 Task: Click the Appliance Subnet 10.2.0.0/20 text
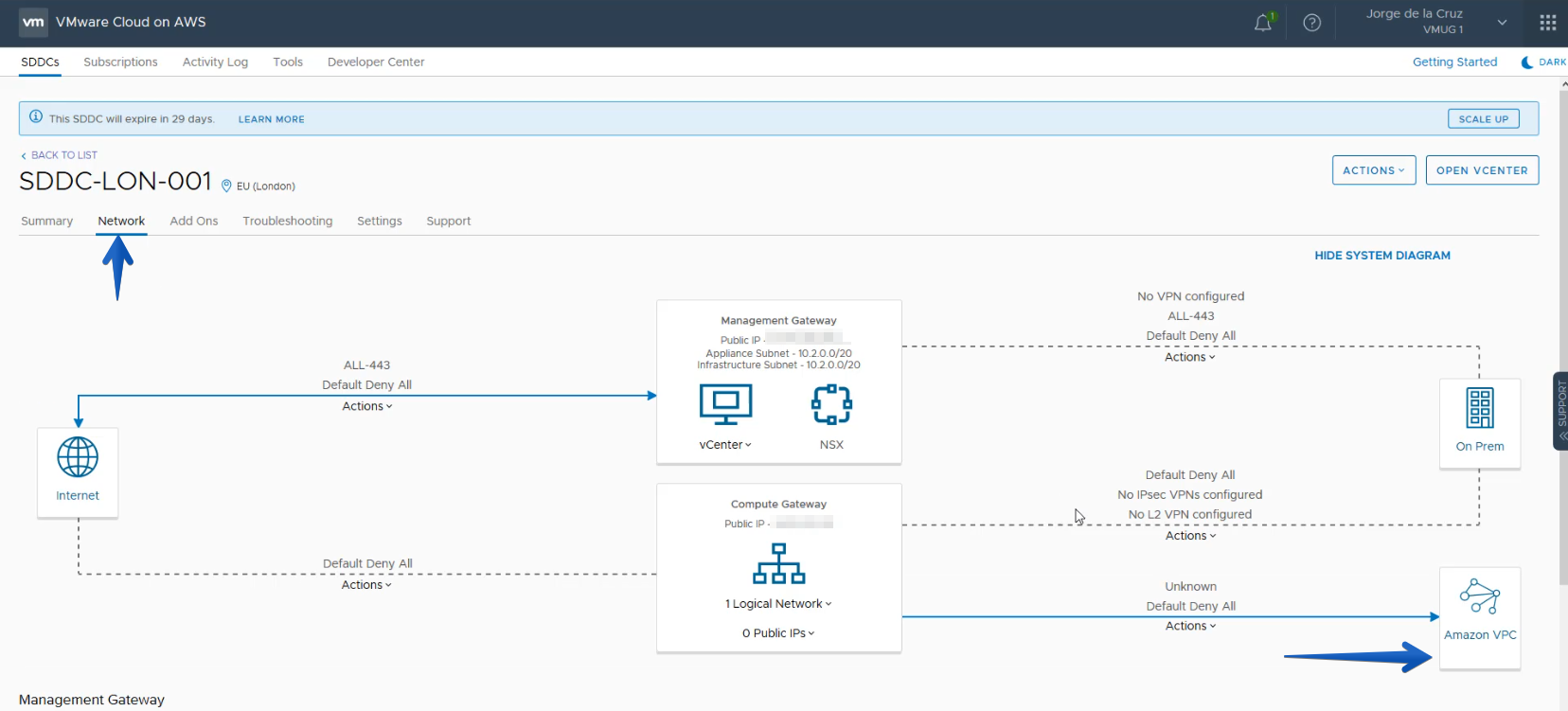tap(778, 353)
